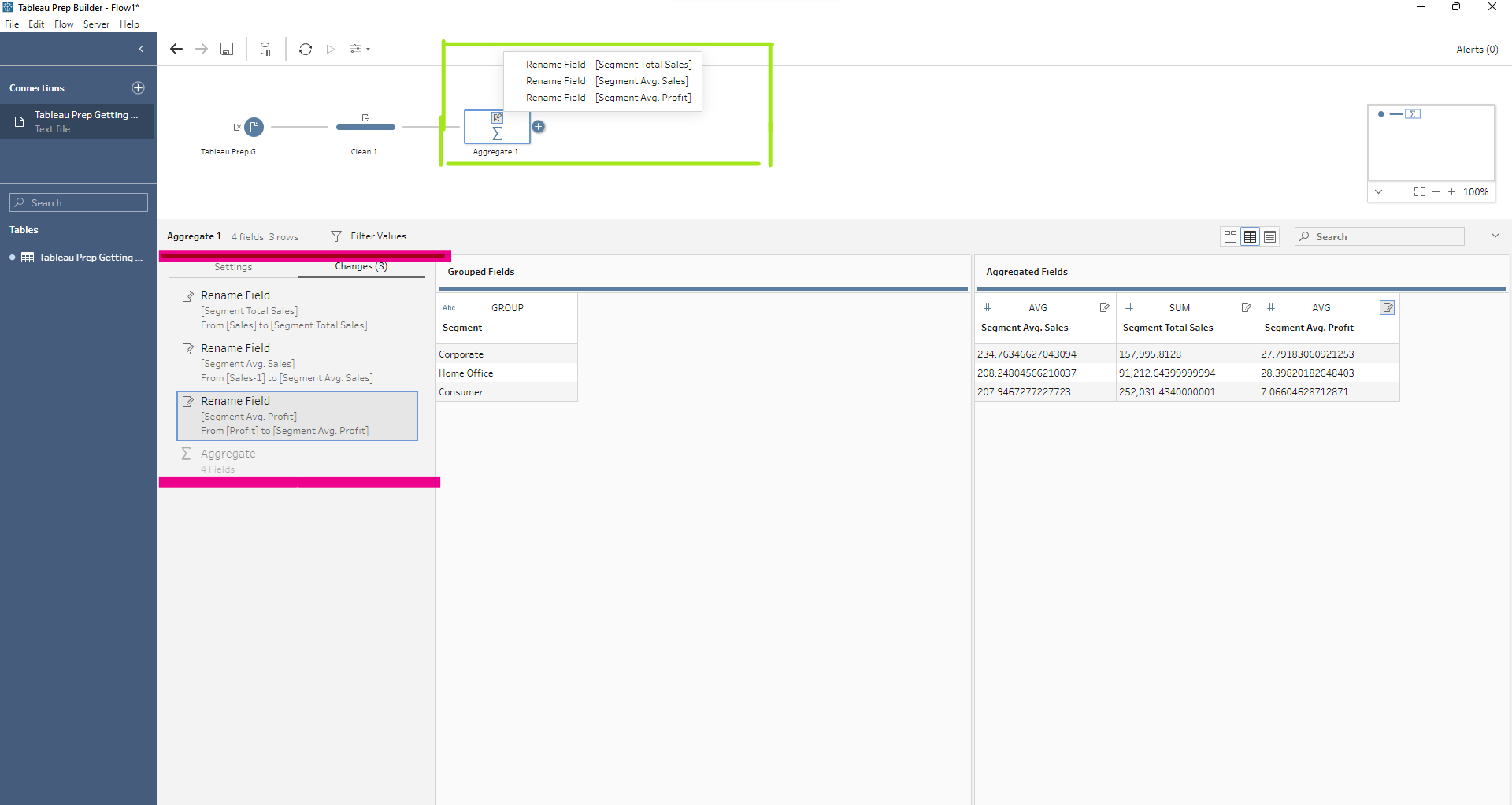
Task: Switch to the data grid view icon
Action: 1250,236
